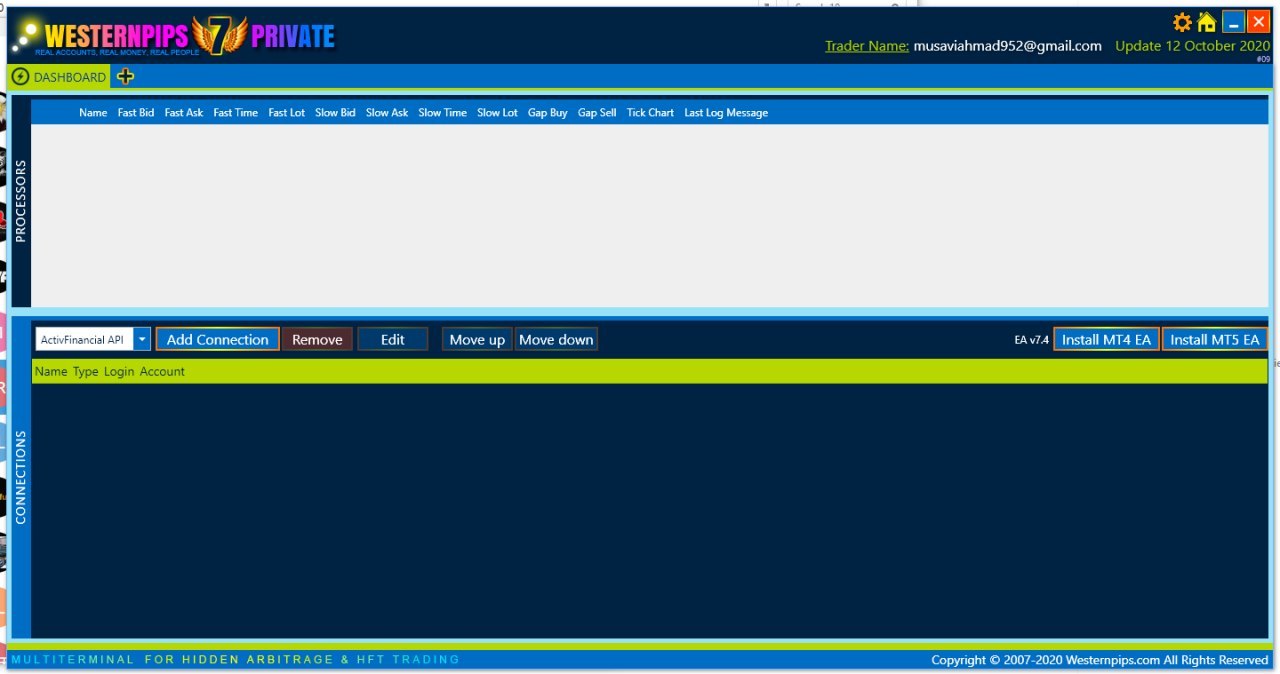Click the Install MT4 EA button

pyautogui.click(x=1106, y=340)
